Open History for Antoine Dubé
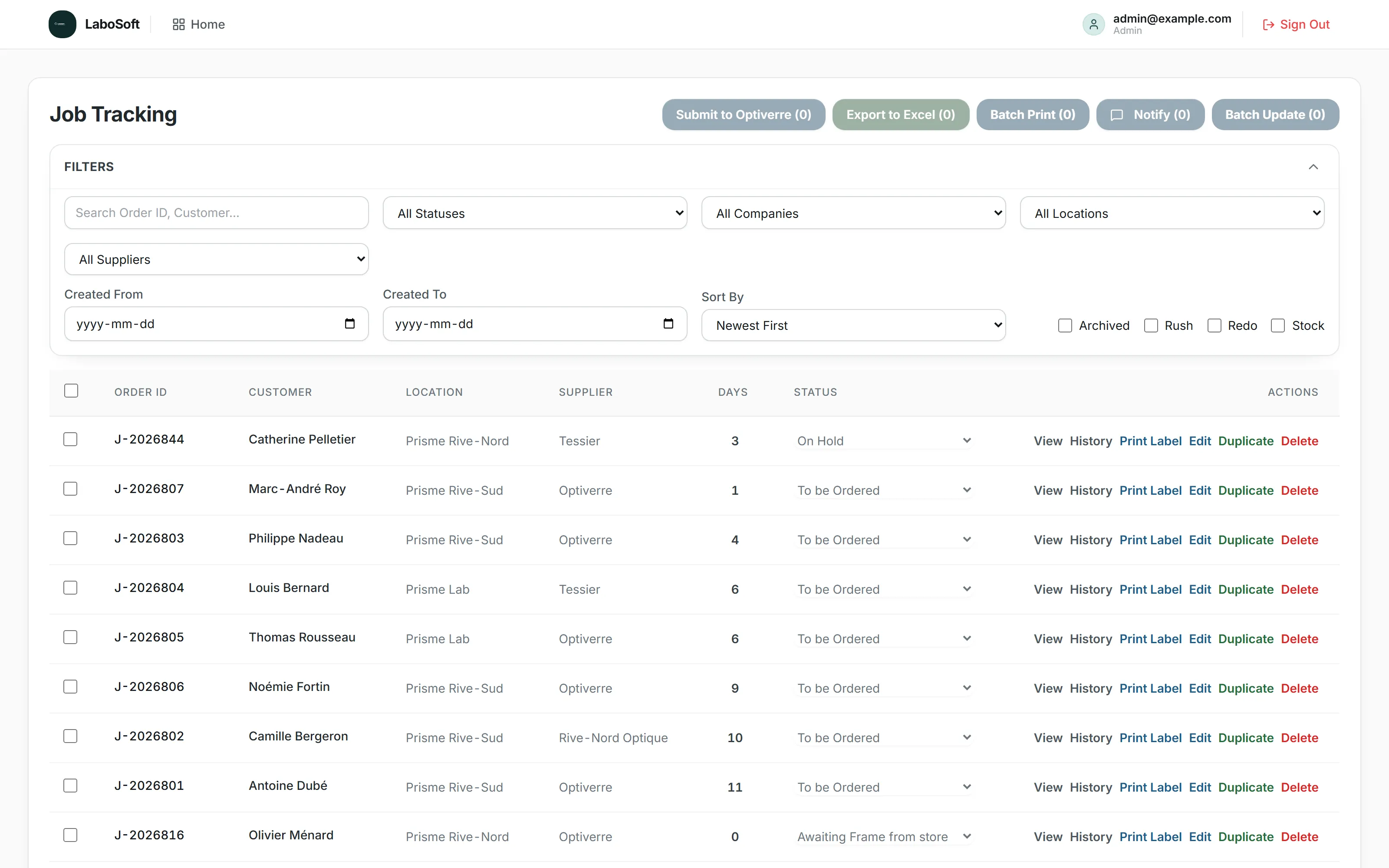 [1090, 787]
